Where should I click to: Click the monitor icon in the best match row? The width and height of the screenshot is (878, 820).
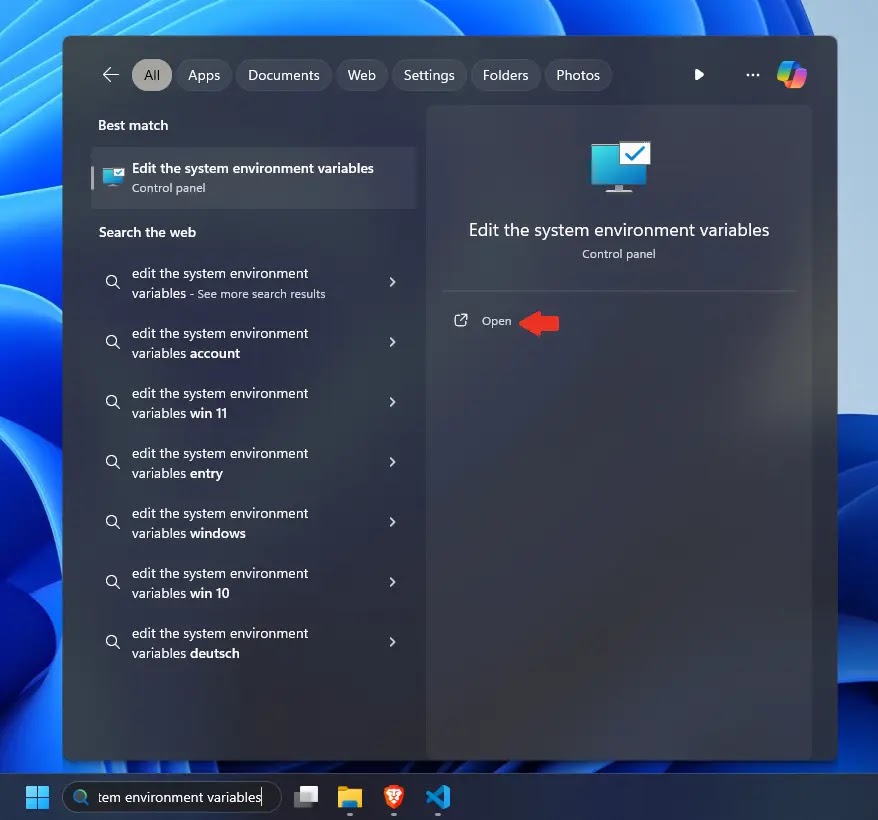tap(114, 177)
